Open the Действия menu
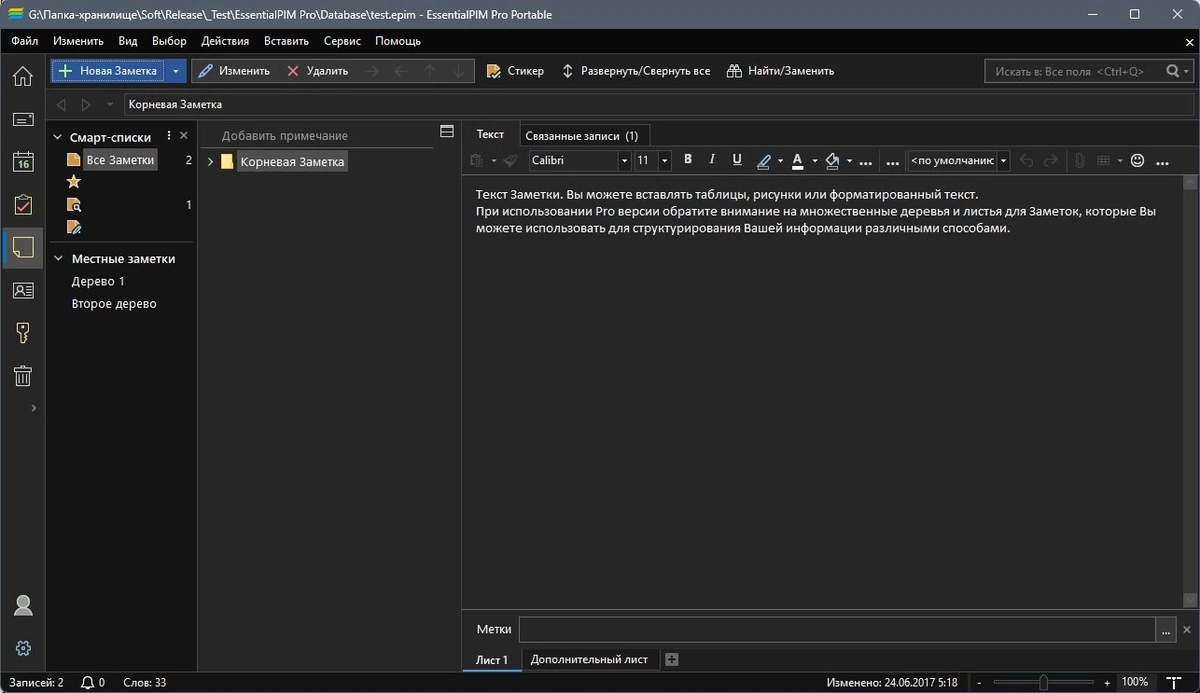Viewport: 1200px width, 693px height. (225, 41)
